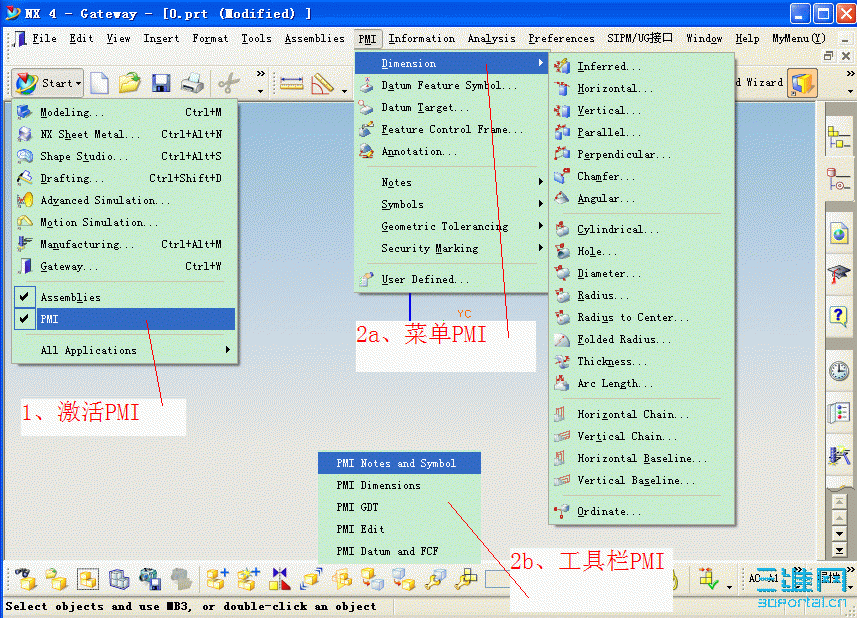This screenshot has width=857, height=618.
Task: Select Thickness dimension entry
Action: click(642, 361)
